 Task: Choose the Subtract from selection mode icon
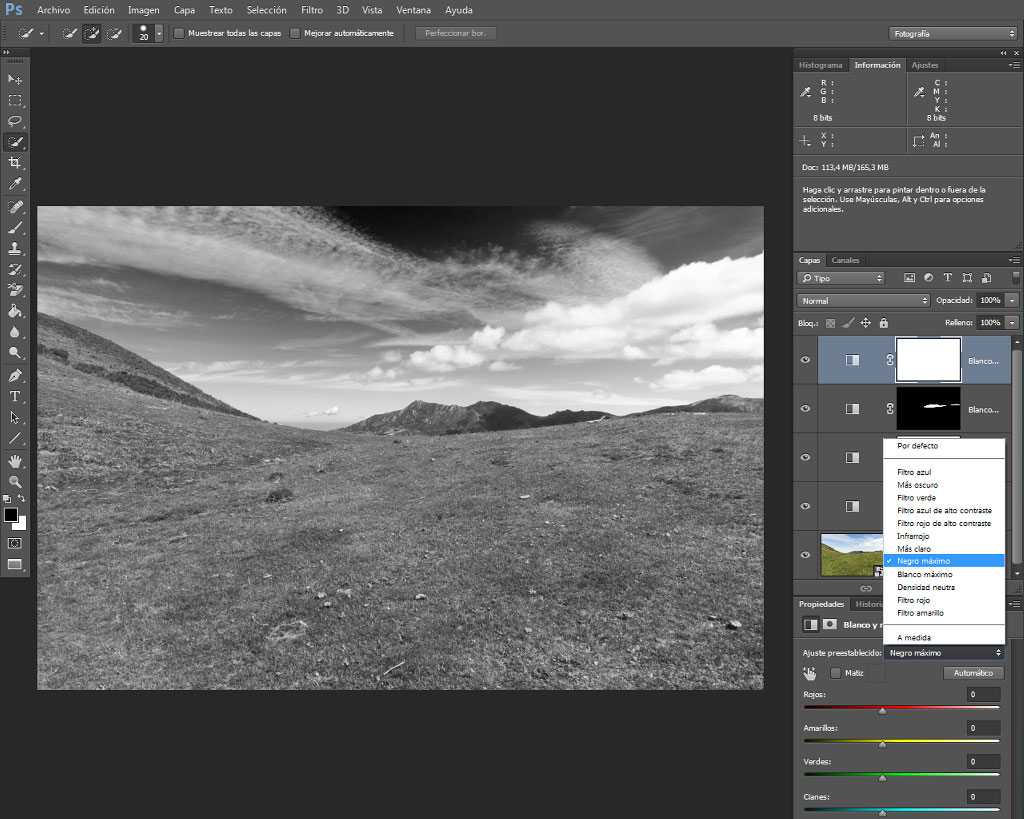tap(114, 33)
